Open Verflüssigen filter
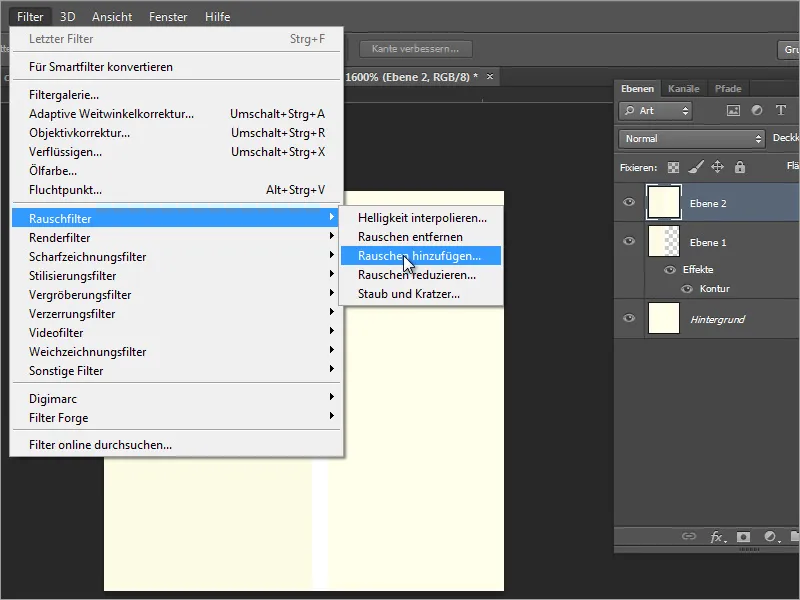The image size is (800, 600). (176, 152)
